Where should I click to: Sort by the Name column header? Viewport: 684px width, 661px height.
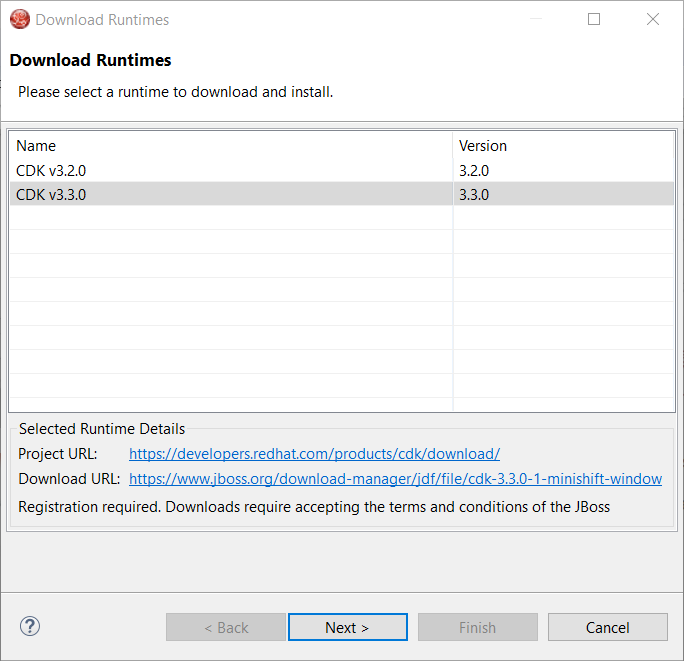[230, 146]
